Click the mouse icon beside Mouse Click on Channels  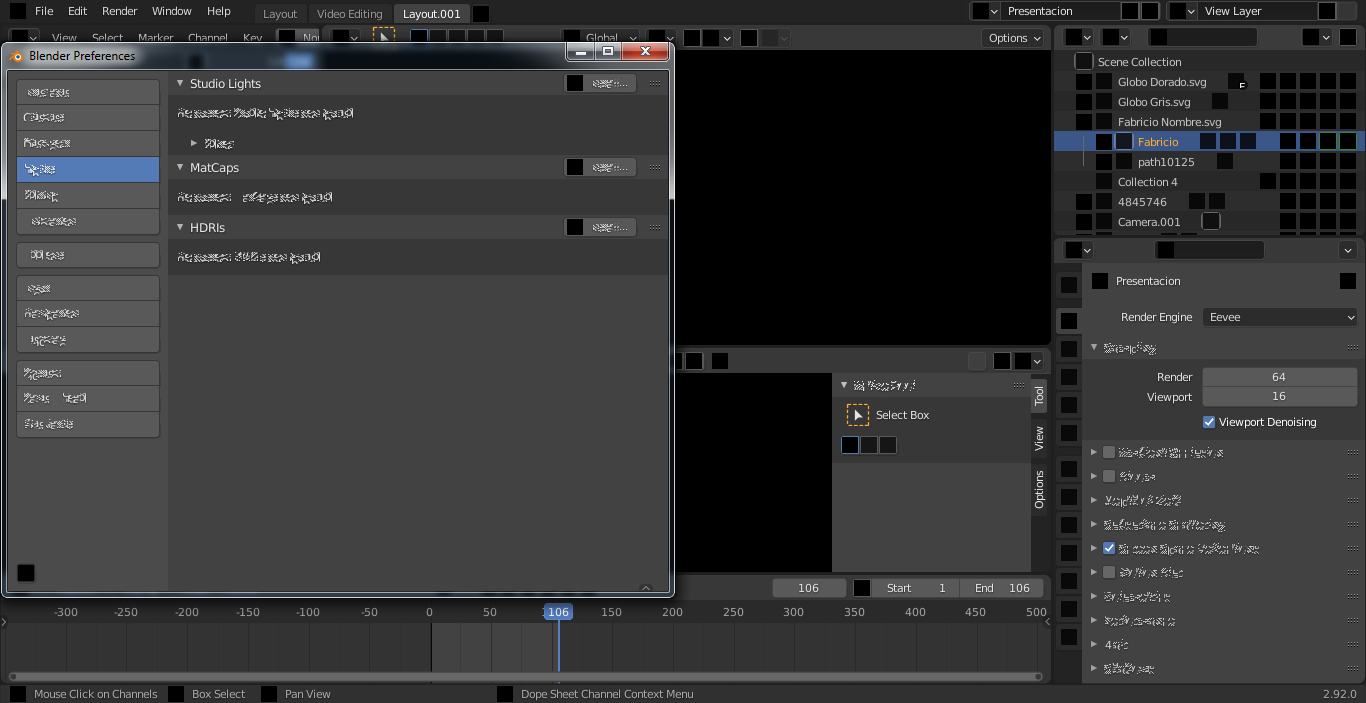(x=17, y=694)
